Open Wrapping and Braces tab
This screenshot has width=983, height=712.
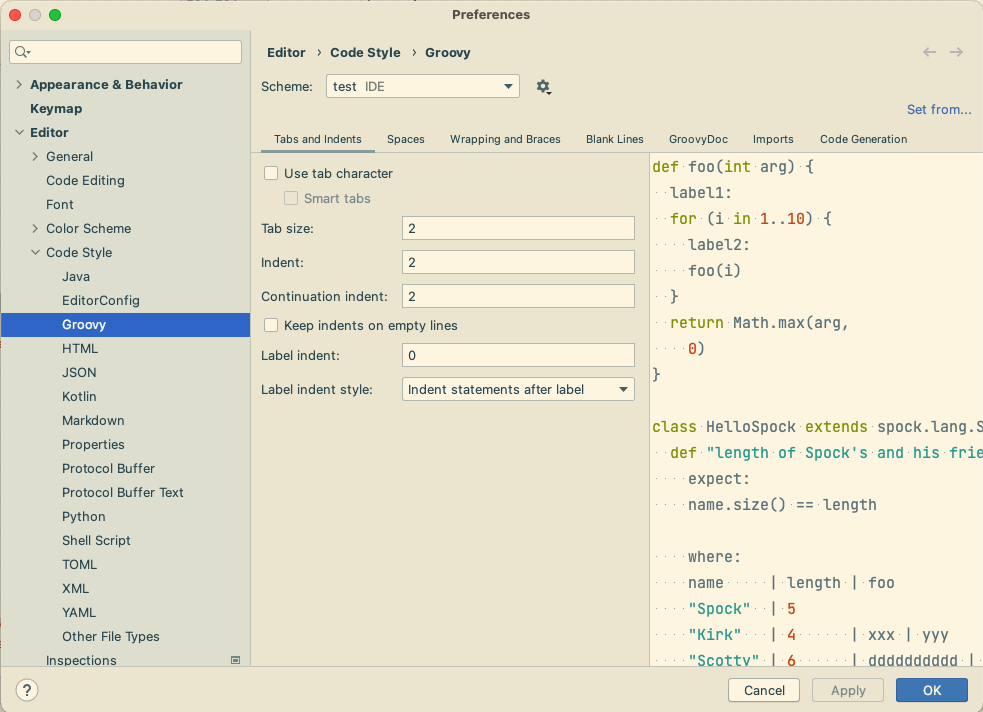pyautogui.click(x=505, y=139)
